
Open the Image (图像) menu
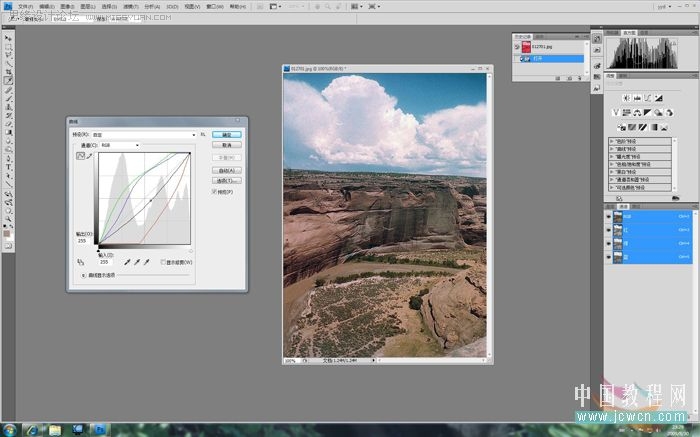pos(67,7)
